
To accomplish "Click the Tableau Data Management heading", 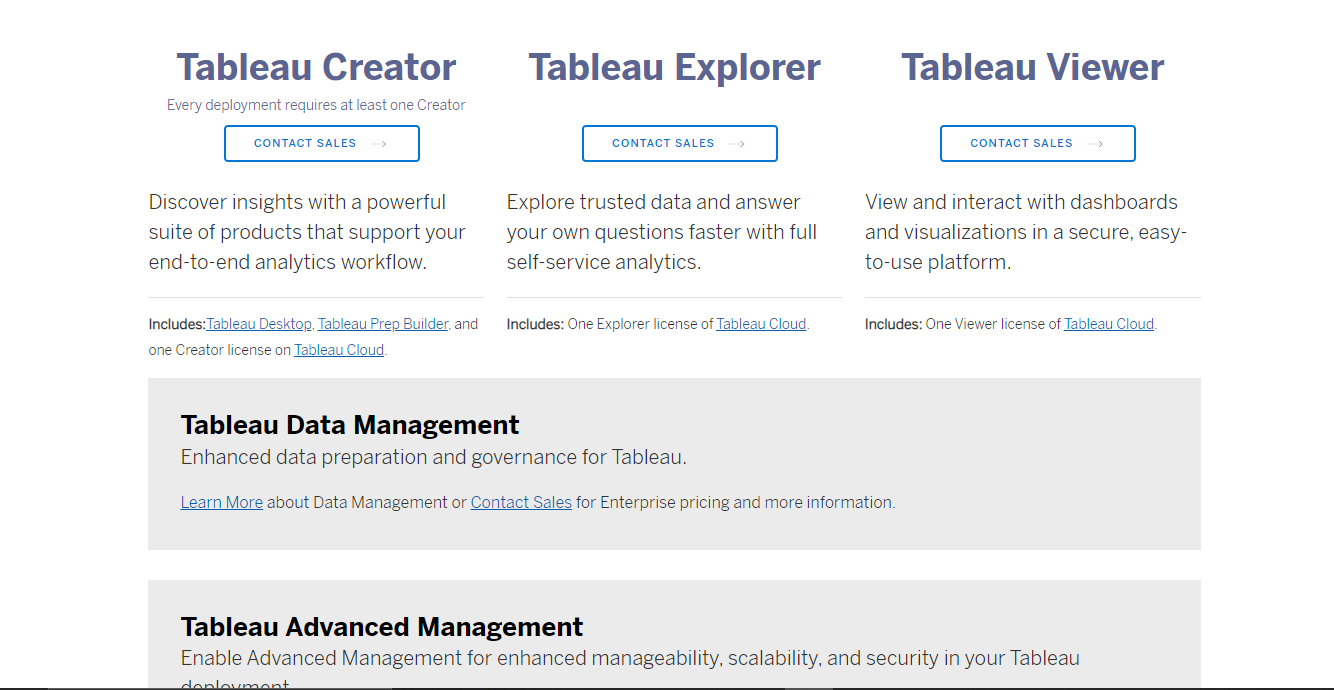I will click(350, 425).
